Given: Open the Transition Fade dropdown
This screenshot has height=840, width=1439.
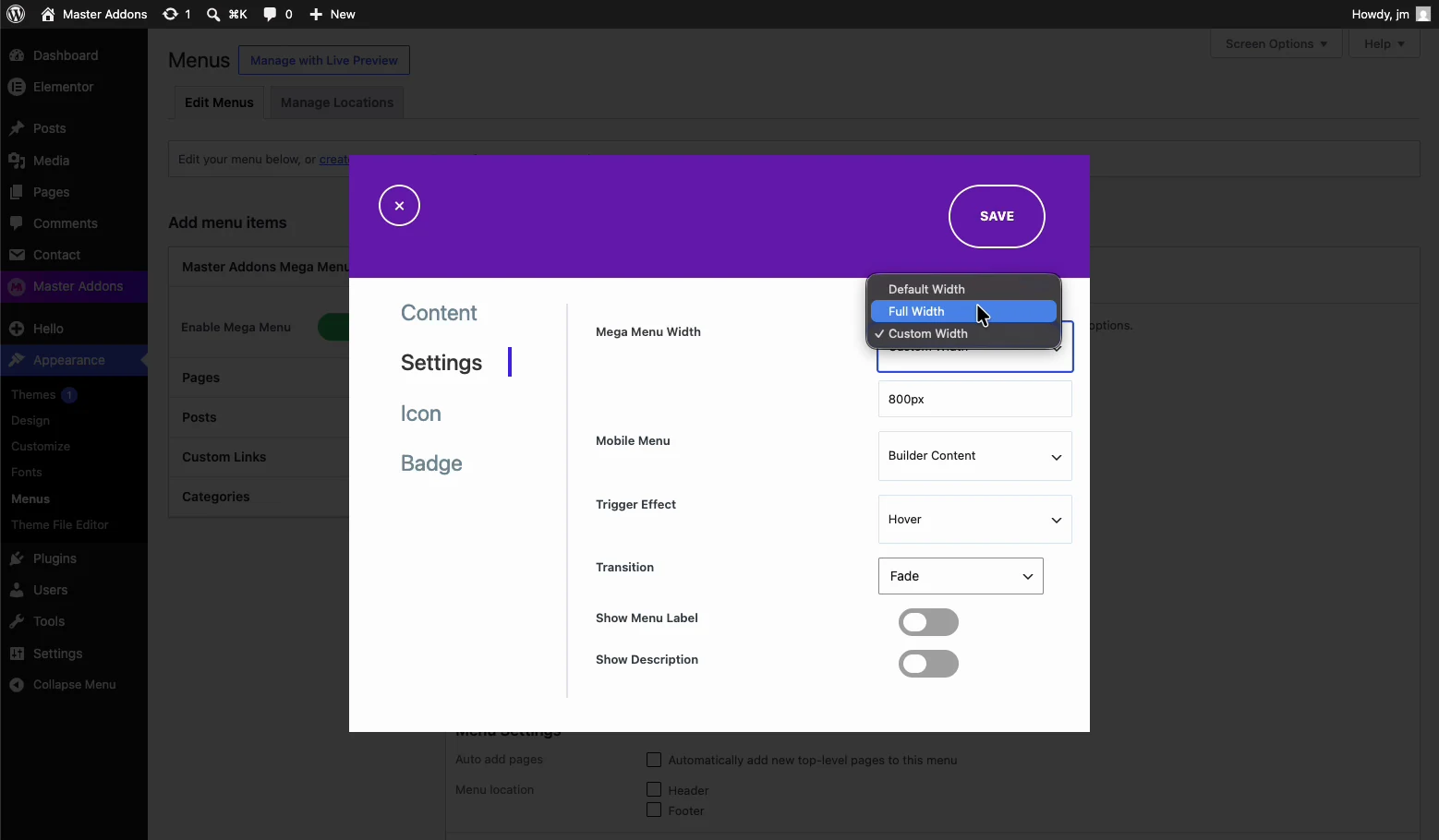Looking at the screenshot, I should [961, 576].
